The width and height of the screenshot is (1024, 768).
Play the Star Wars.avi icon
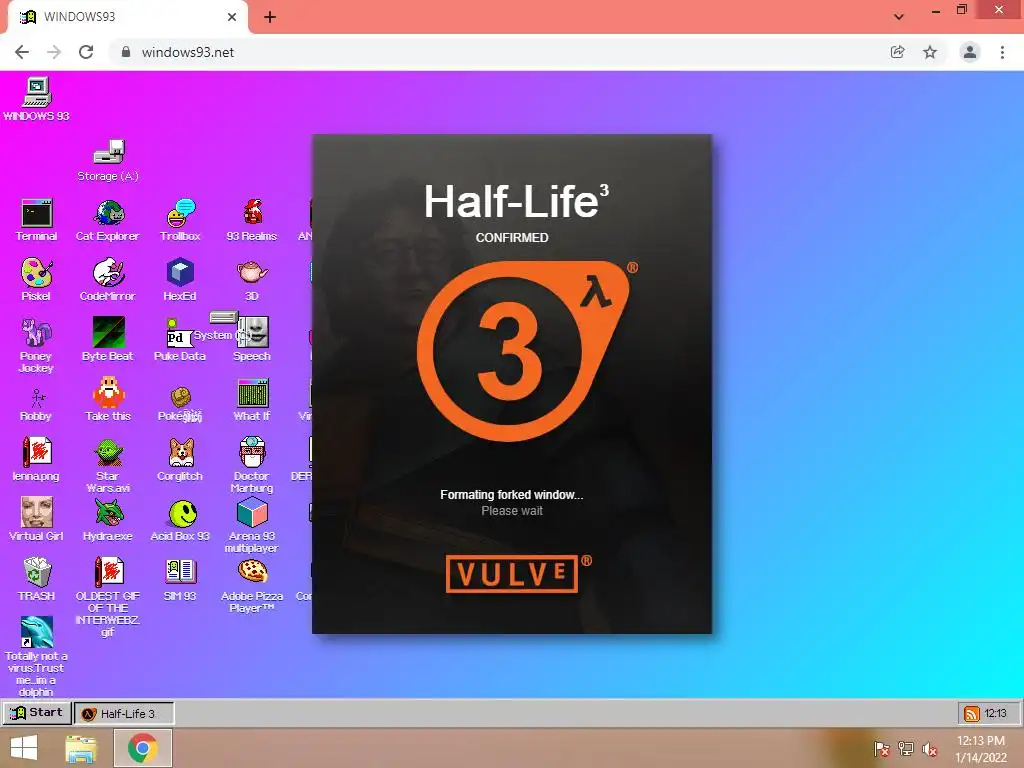[x=108, y=465]
